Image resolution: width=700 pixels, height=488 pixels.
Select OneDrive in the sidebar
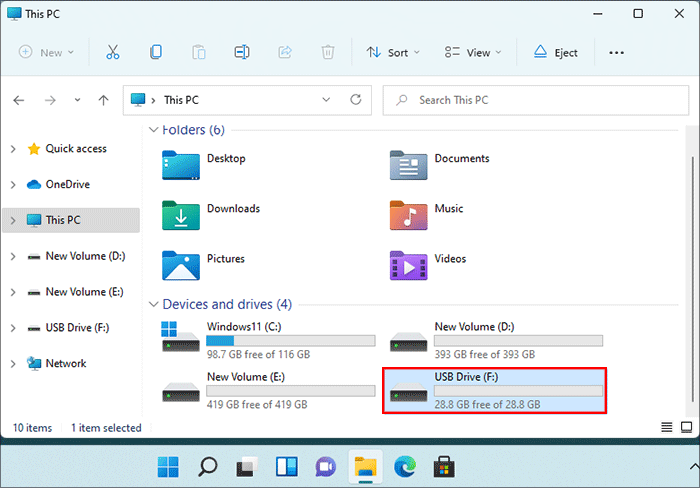(x=67, y=185)
